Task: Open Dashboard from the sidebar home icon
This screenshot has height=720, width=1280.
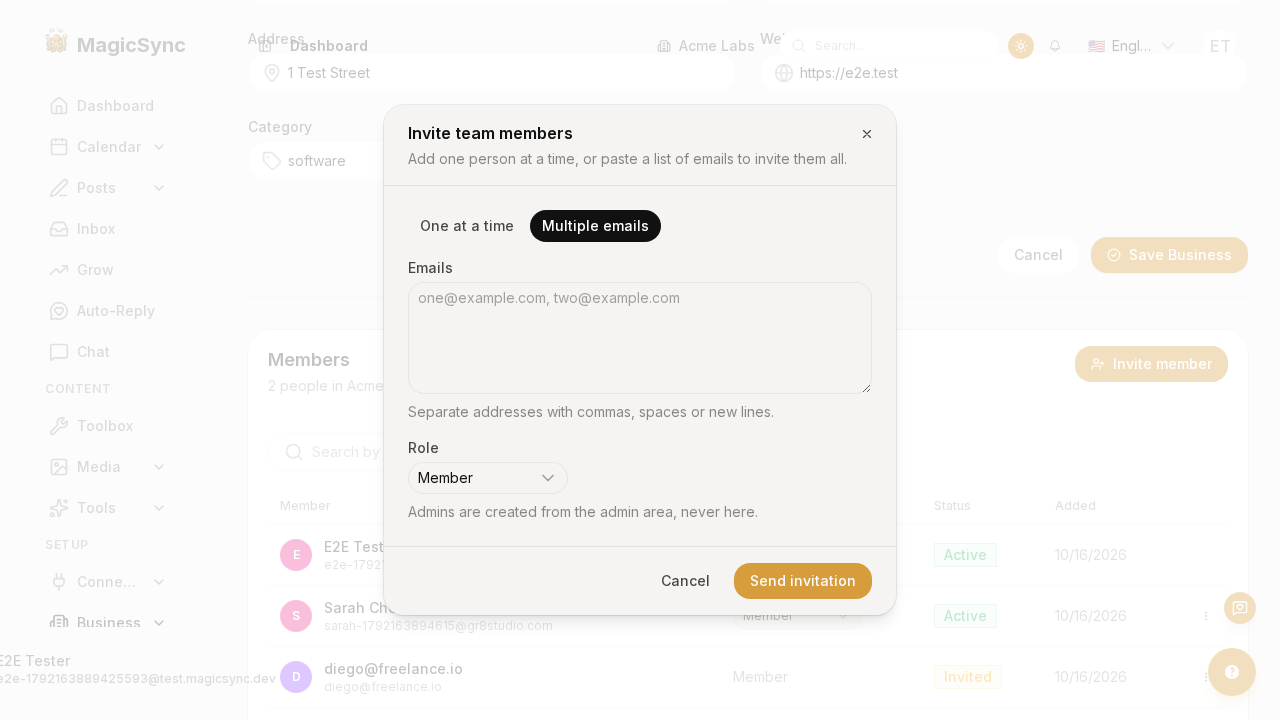Action: (x=59, y=106)
